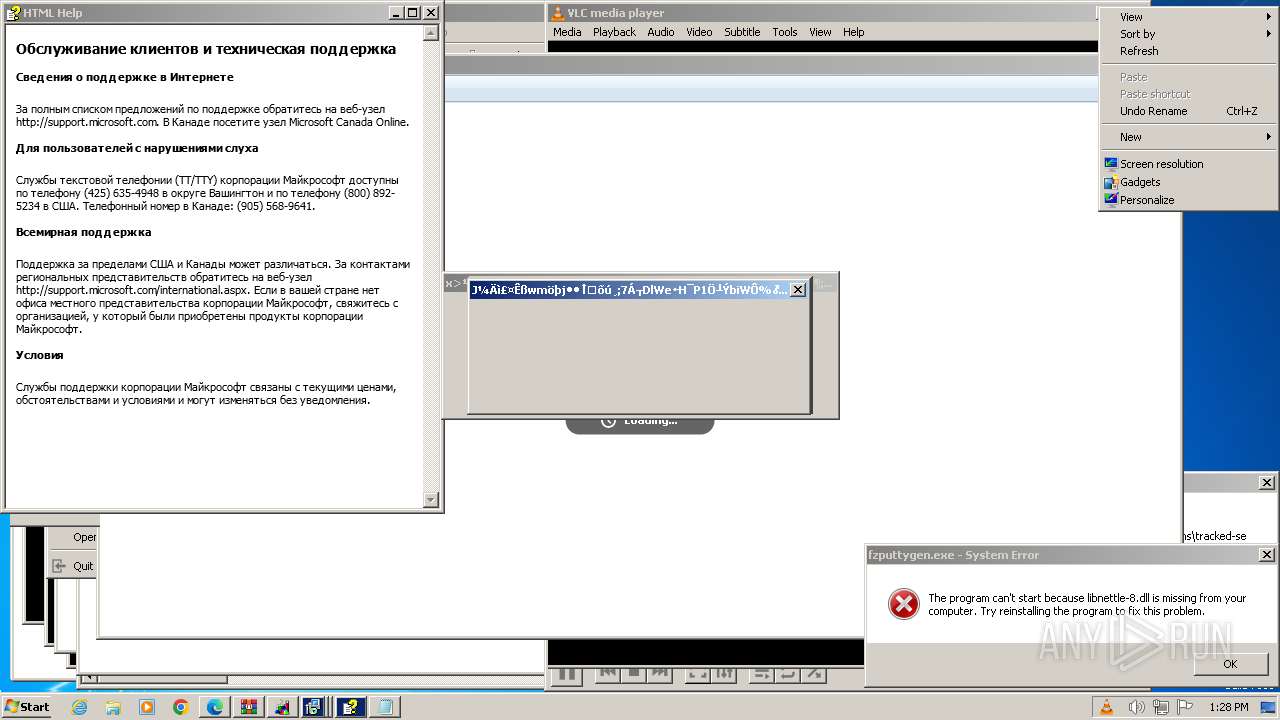This screenshot has height=720, width=1280.
Task: Open Internet Explorer from the taskbar
Action: 79,707
